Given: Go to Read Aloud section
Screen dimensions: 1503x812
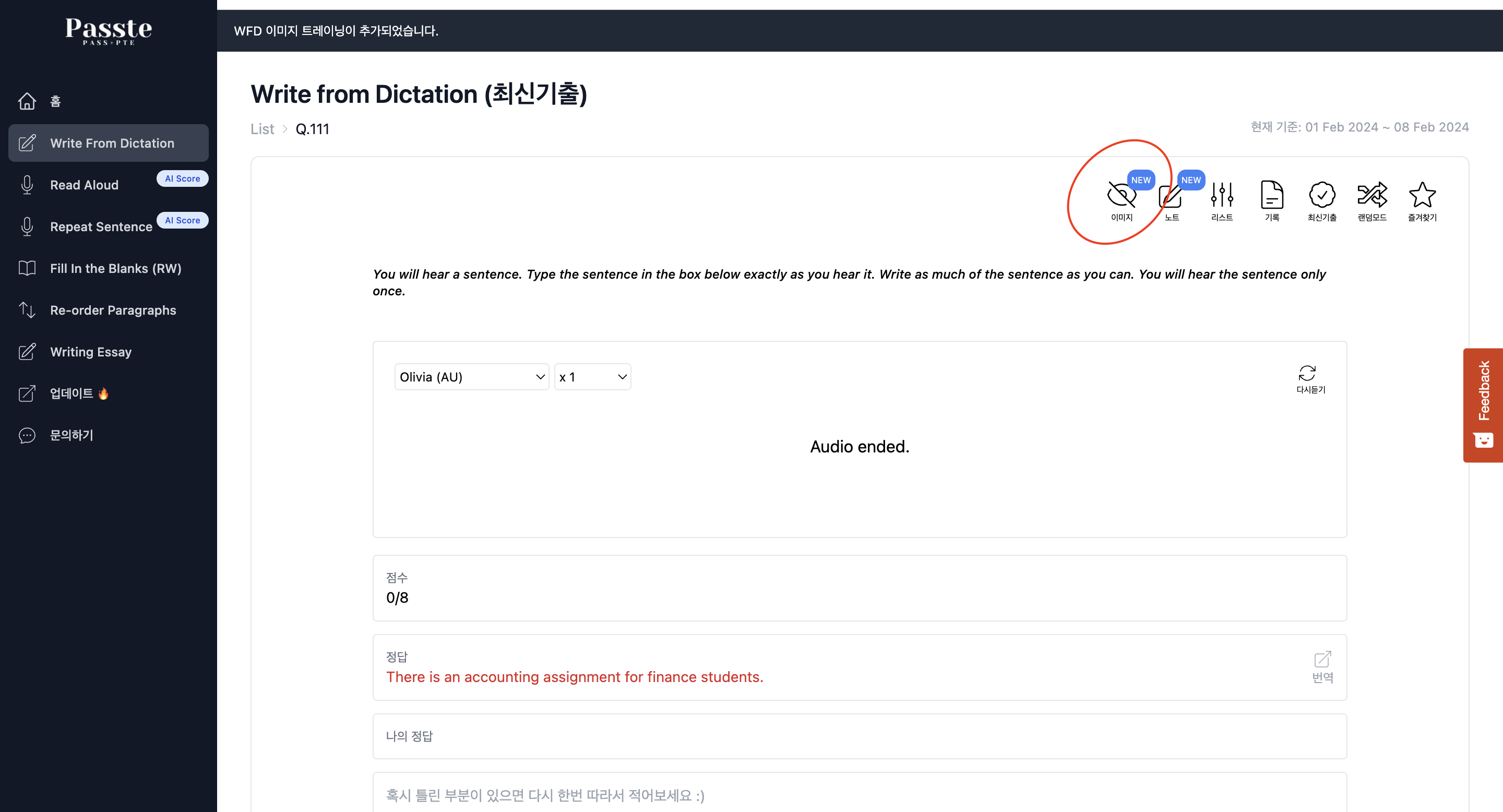Looking at the screenshot, I should [x=84, y=185].
